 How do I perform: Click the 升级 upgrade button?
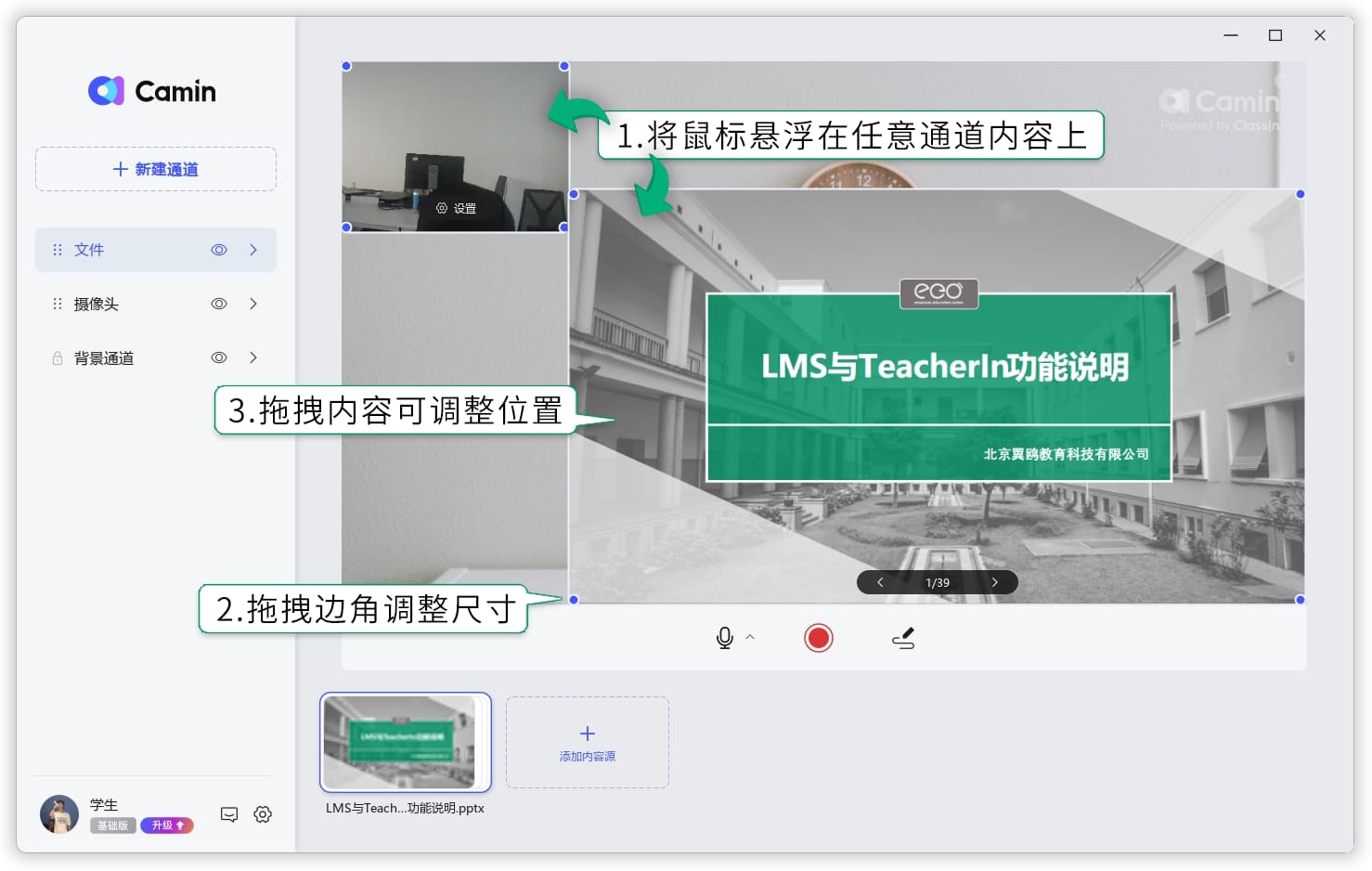tap(167, 825)
